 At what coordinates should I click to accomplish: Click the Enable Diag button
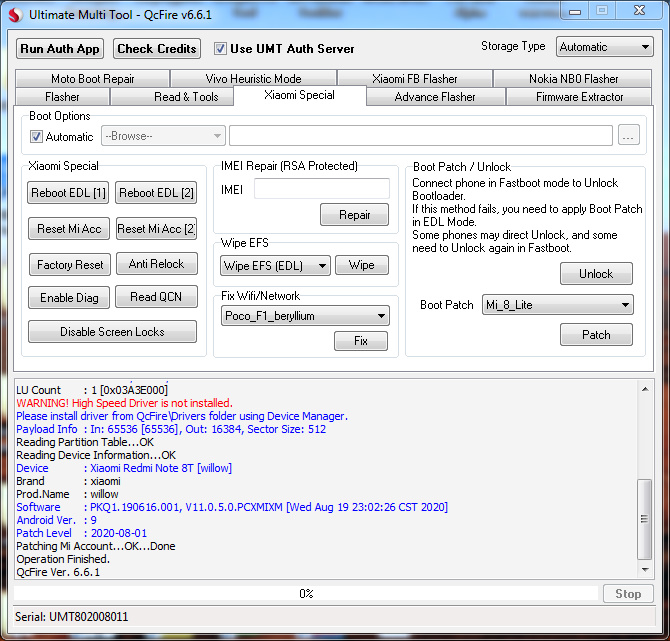pyautogui.click(x=69, y=297)
